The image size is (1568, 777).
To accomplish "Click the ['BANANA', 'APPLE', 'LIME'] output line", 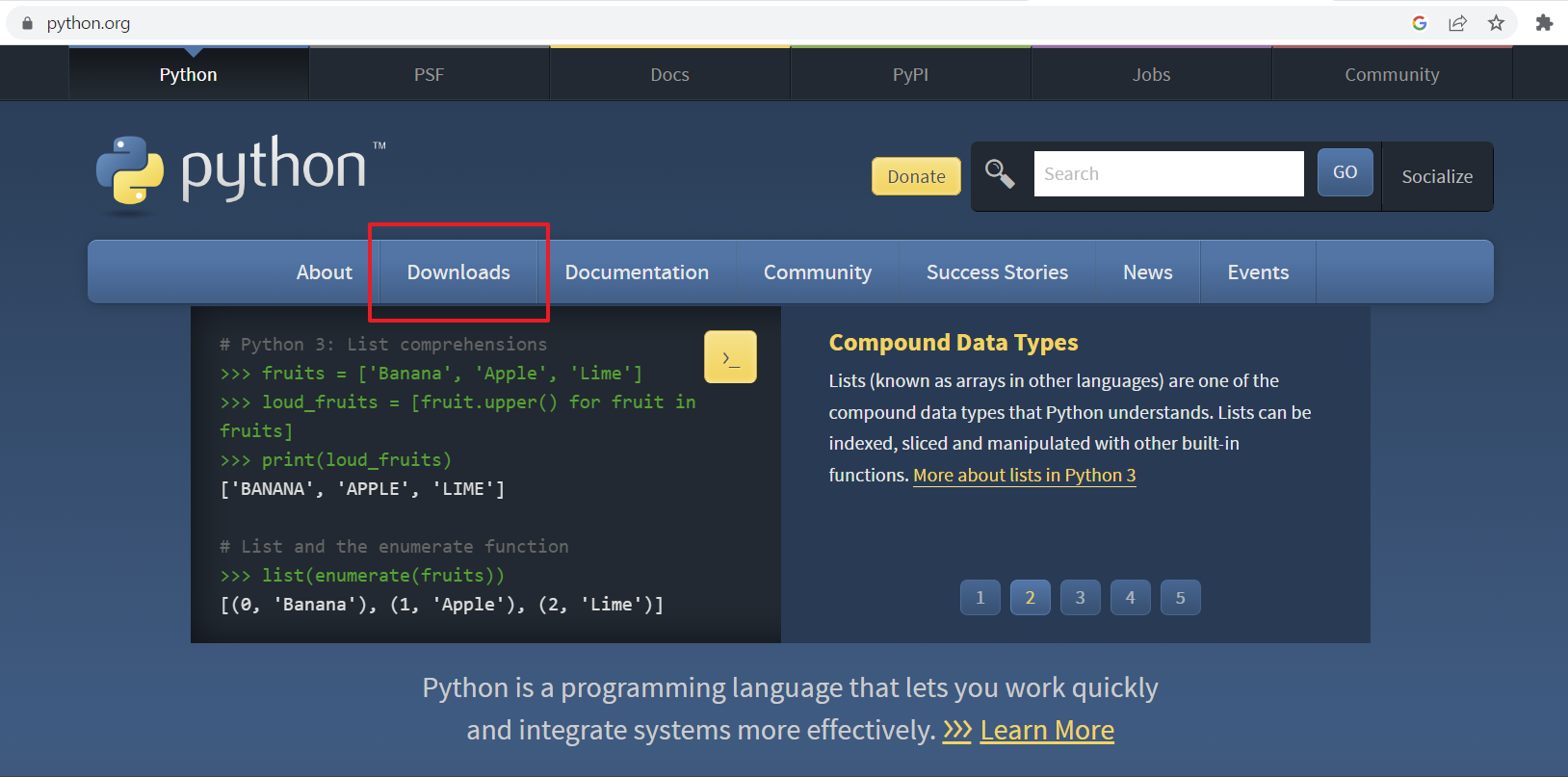I will pyautogui.click(x=362, y=489).
